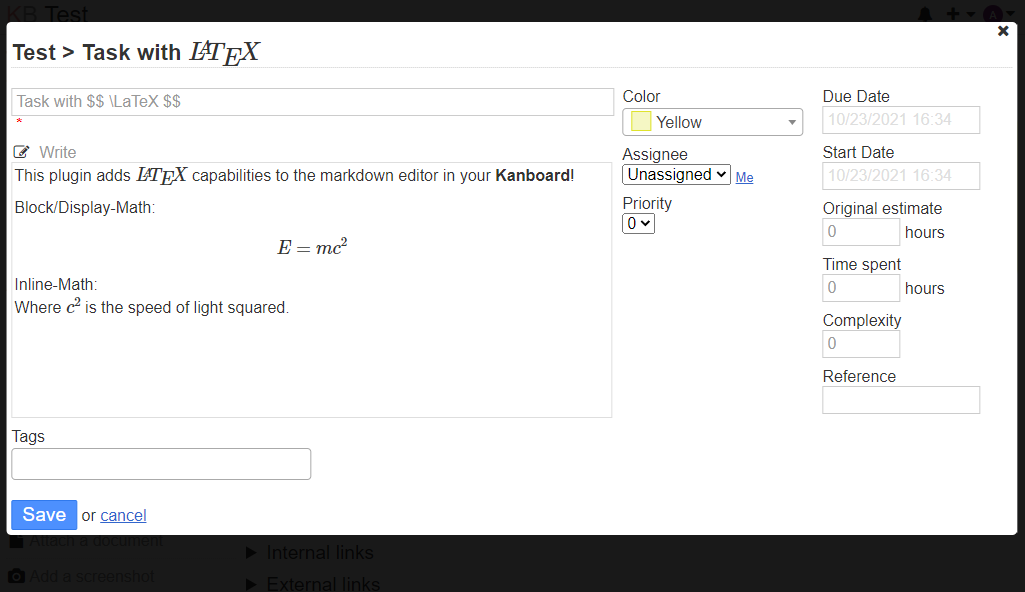This screenshot has height=592, width=1025.
Task: Click the Start Date field
Action: [x=901, y=176]
